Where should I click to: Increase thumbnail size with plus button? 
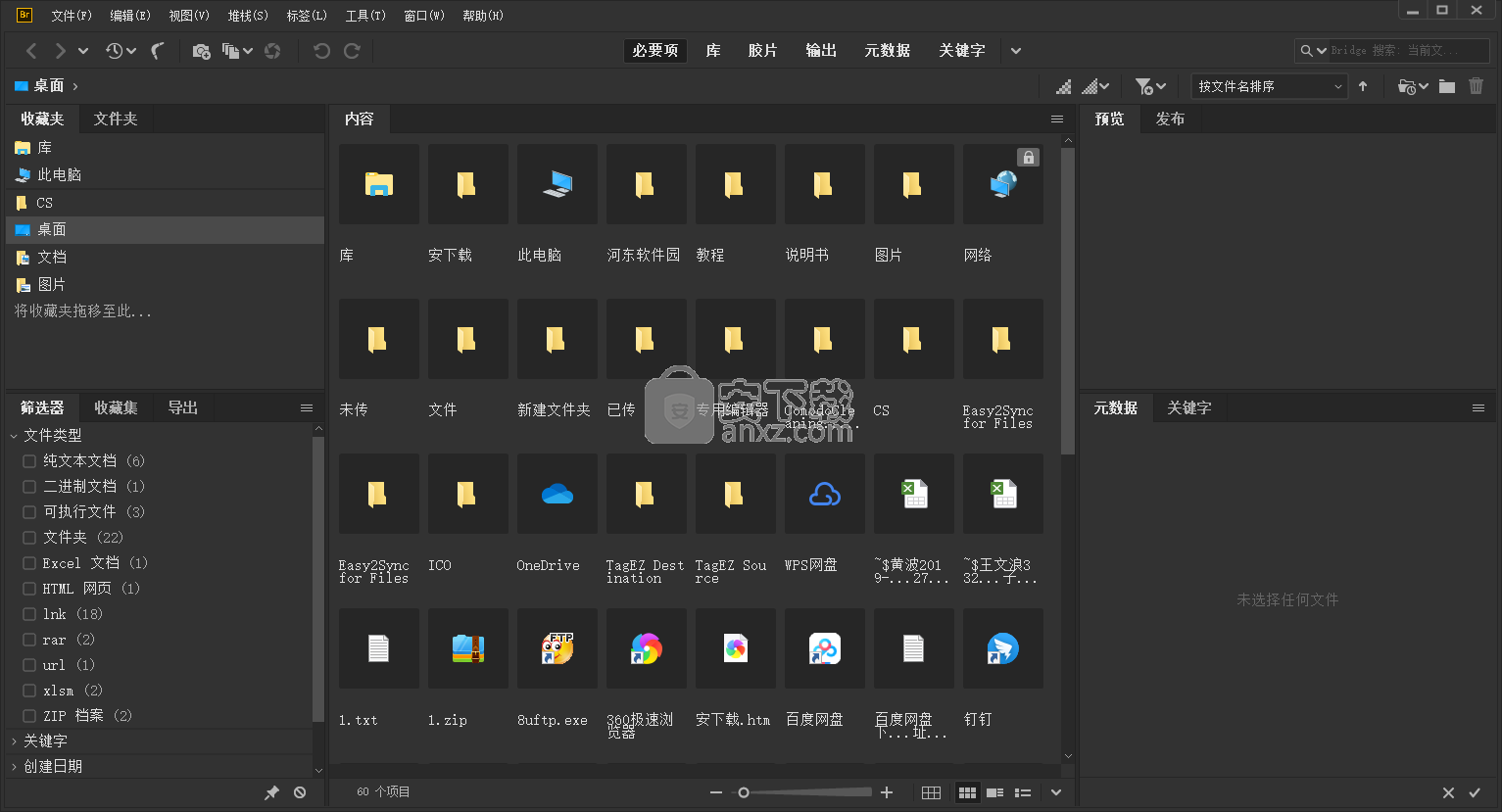click(887, 792)
